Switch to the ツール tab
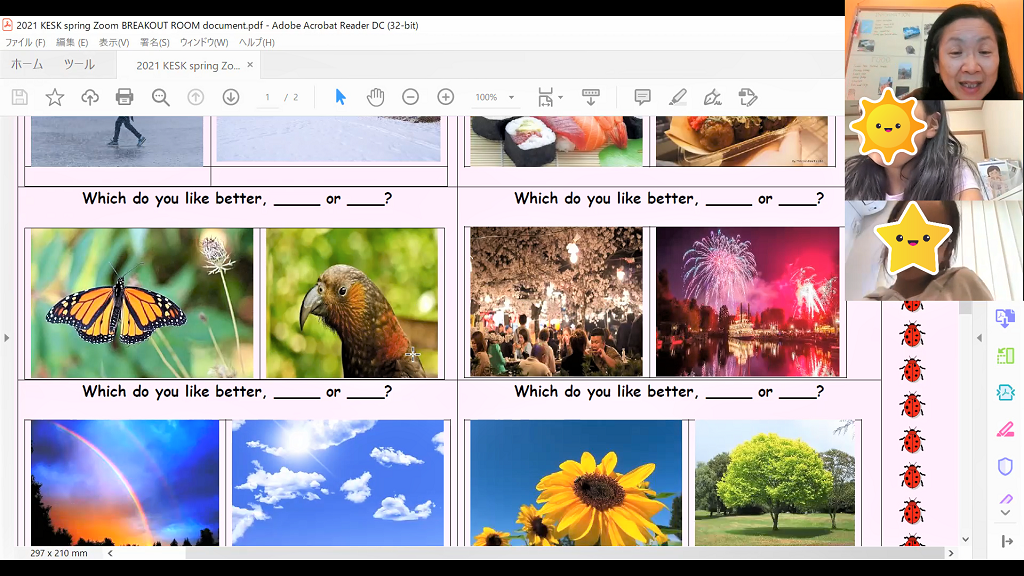 coord(79,65)
